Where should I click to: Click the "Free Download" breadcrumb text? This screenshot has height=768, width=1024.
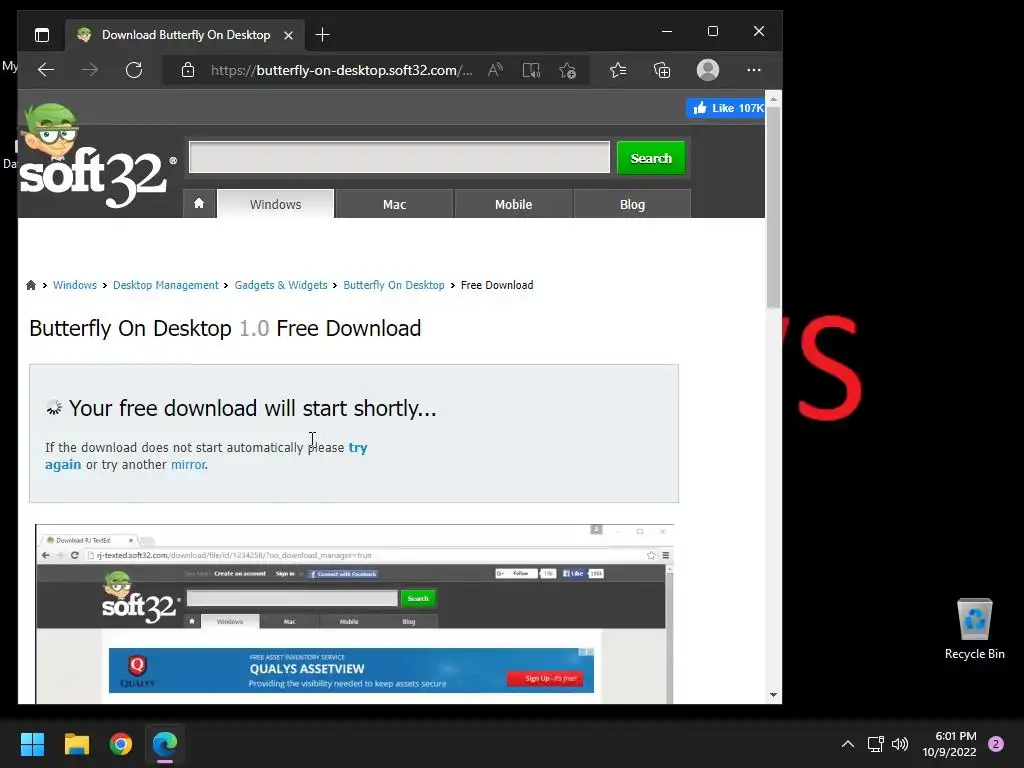(497, 285)
